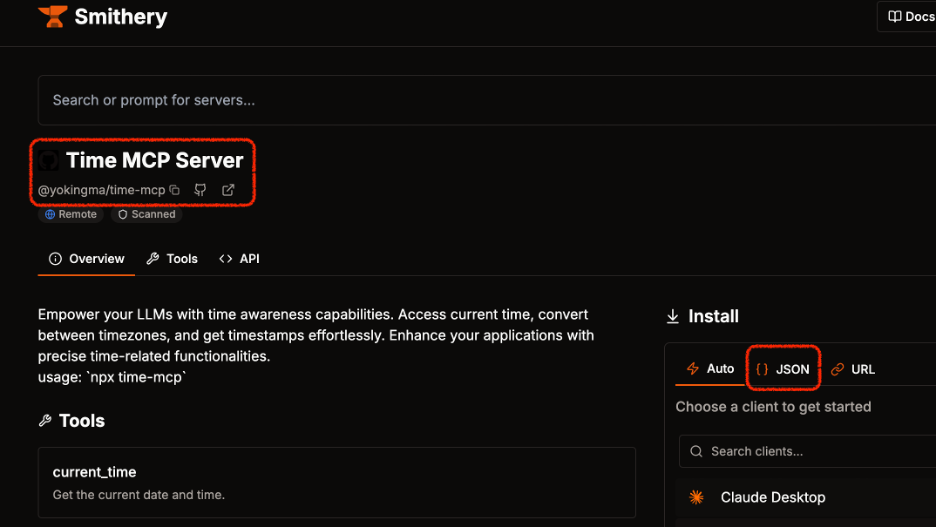
Task: Click the GitHub avatar beside Time MCP Server
Action: coord(48,160)
